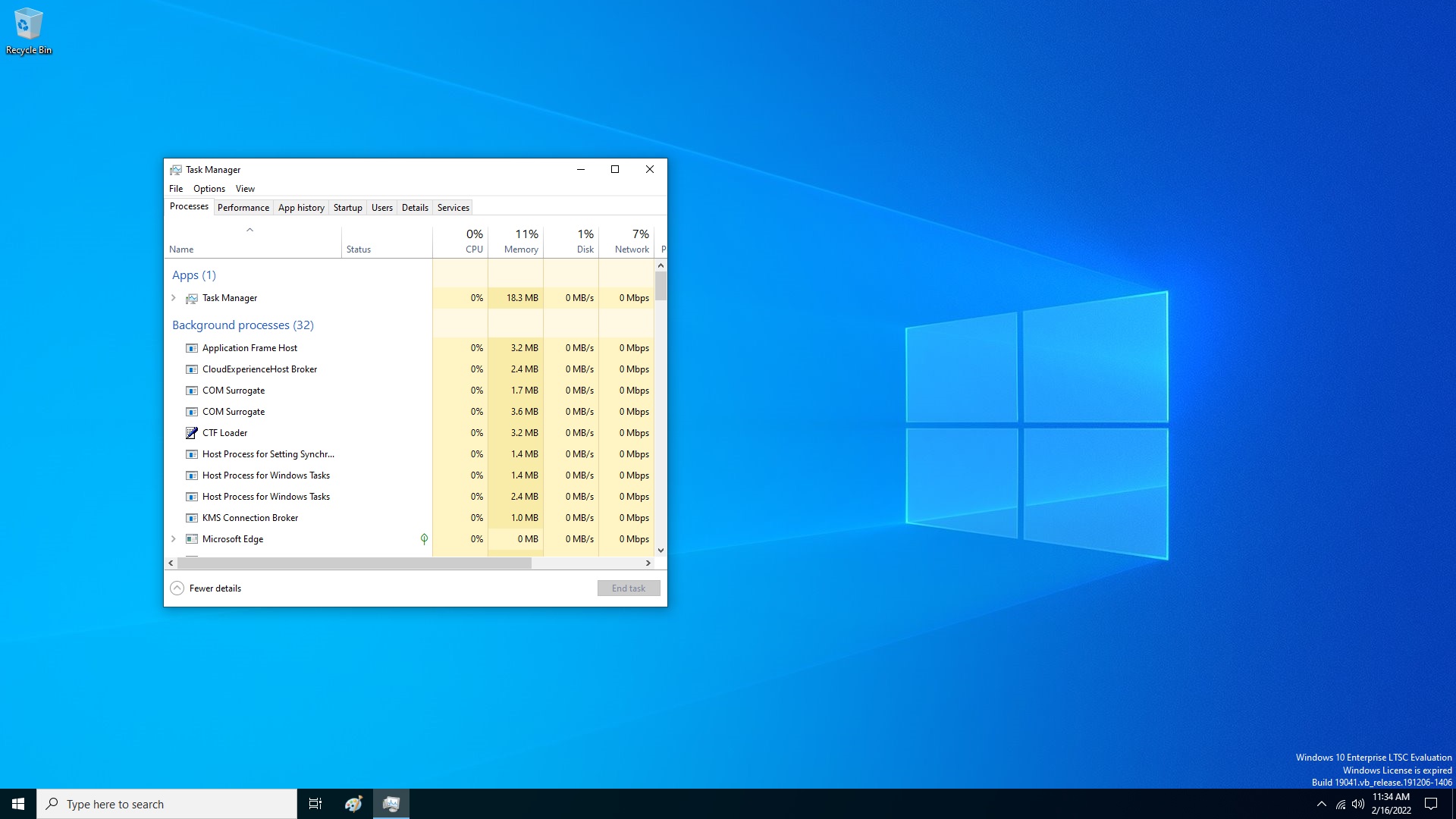Switch to the Users tab
The image size is (1456, 819).
pyautogui.click(x=382, y=208)
